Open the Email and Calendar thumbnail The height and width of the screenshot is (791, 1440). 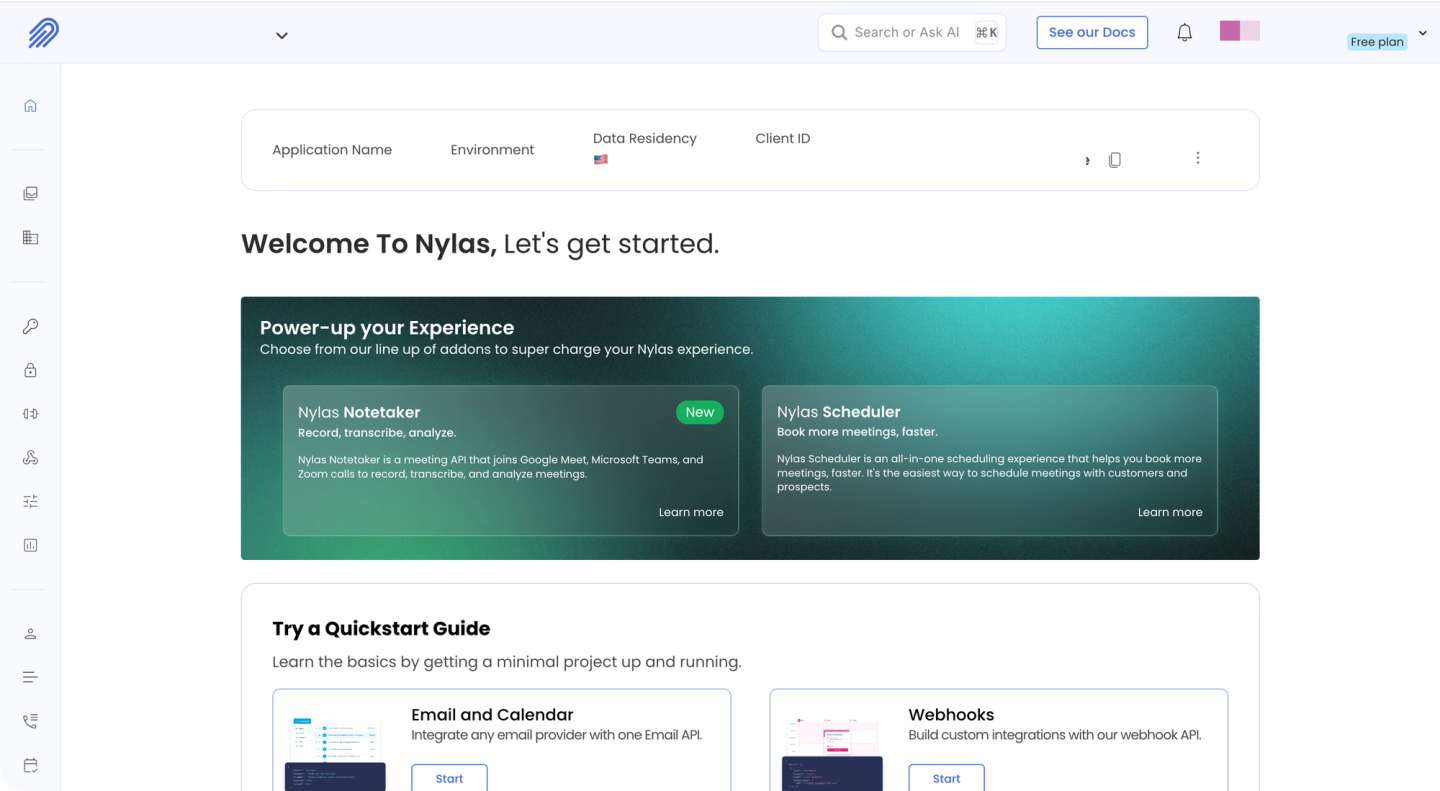click(335, 752)
